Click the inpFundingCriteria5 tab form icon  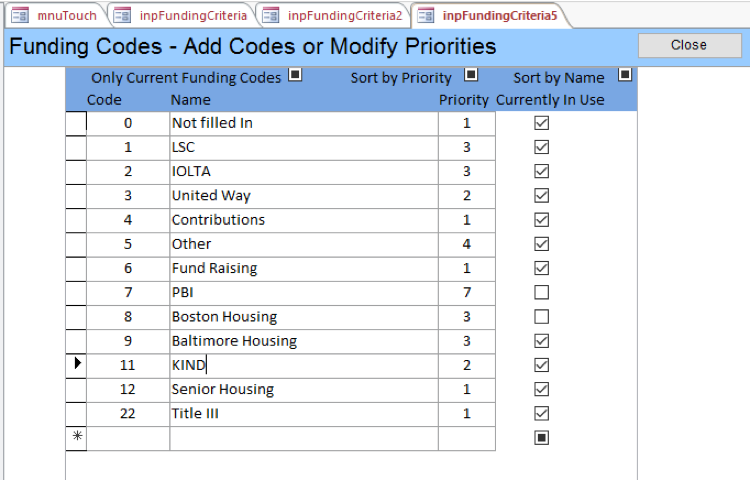[x=425, y=15]
